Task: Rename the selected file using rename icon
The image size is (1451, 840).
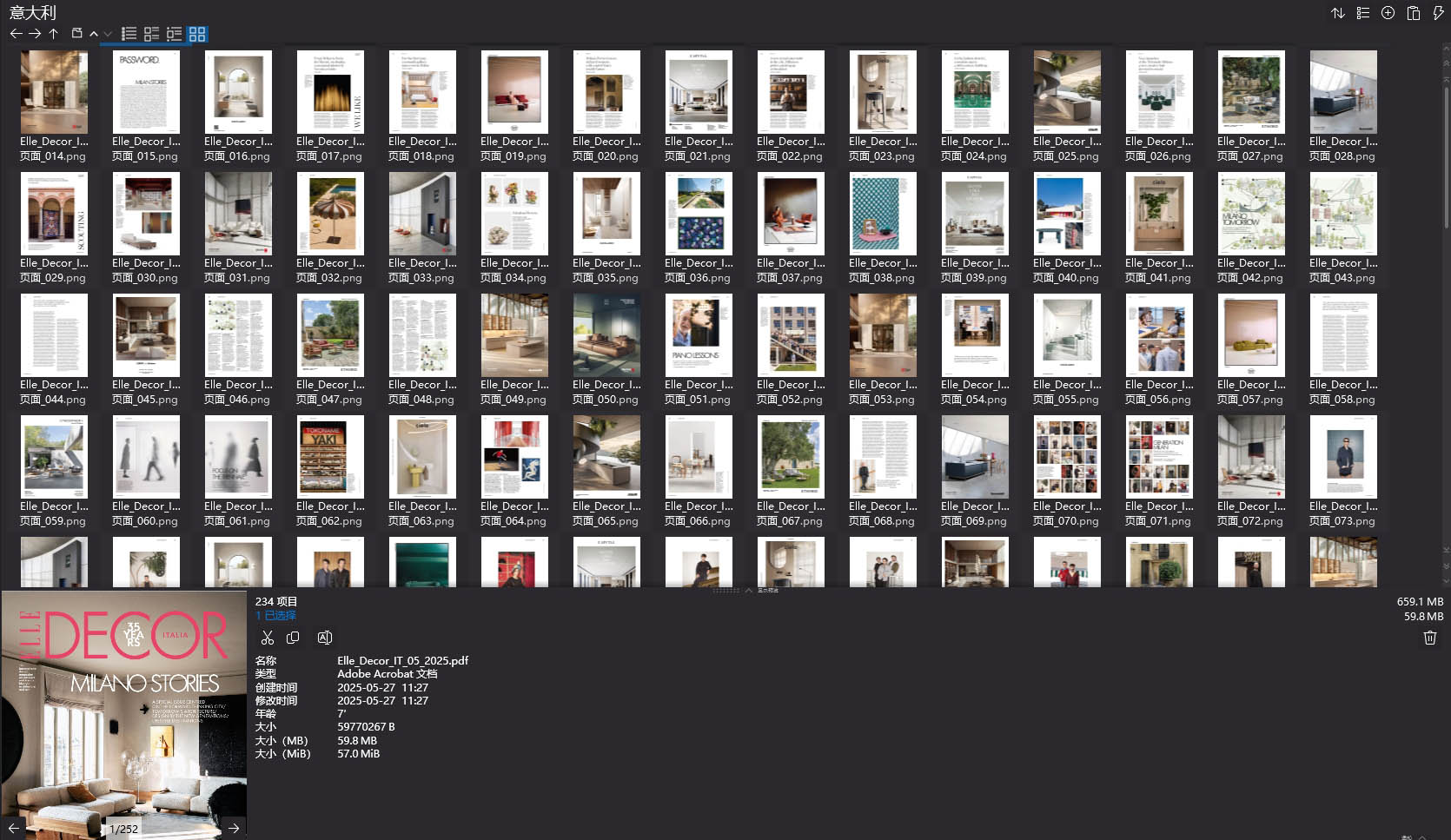Action: tap(325, 638)
